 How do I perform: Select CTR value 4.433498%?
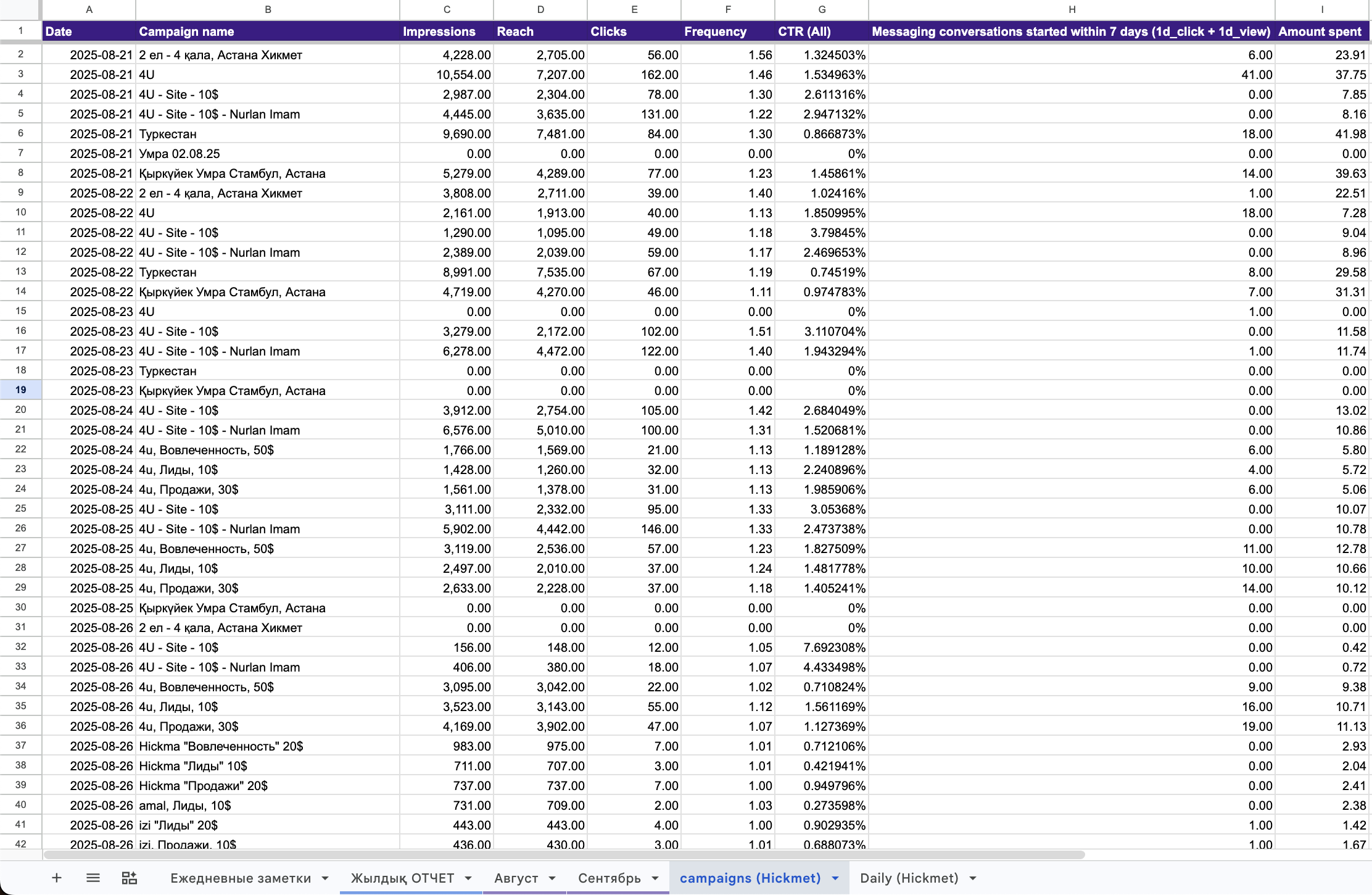(822, 667)
